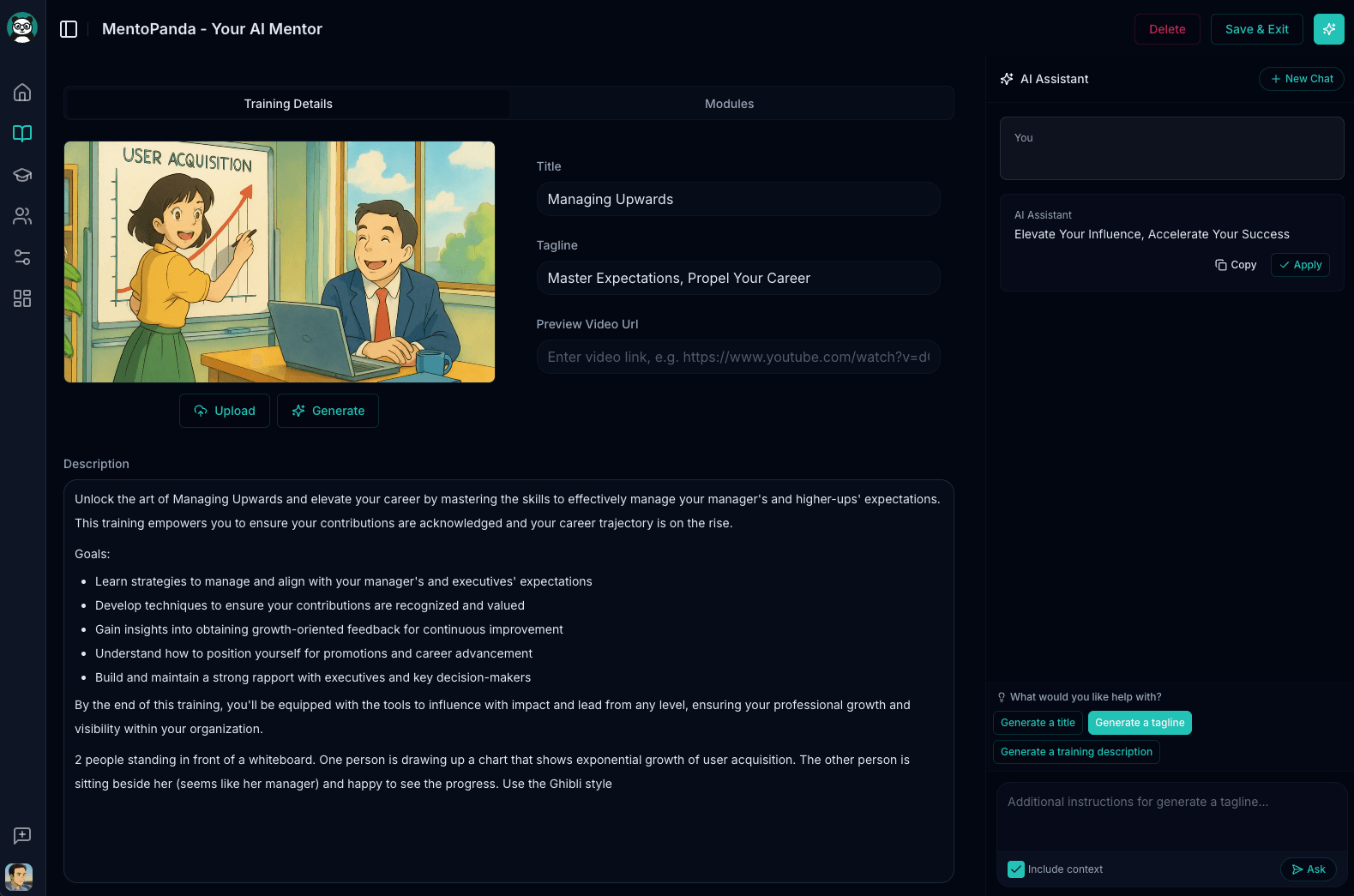
Task: Select the Training Details tab
Action: (288, 104)
